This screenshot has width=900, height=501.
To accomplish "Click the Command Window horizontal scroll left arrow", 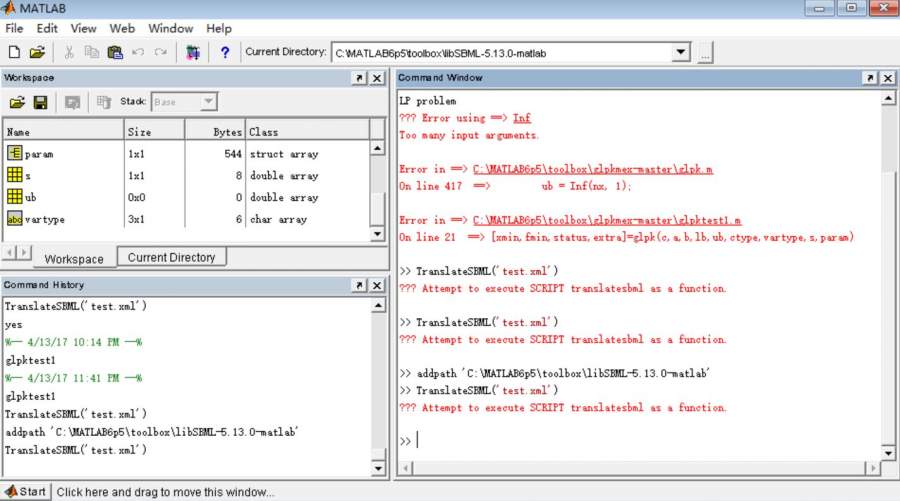I will click(x=405, y=468).
